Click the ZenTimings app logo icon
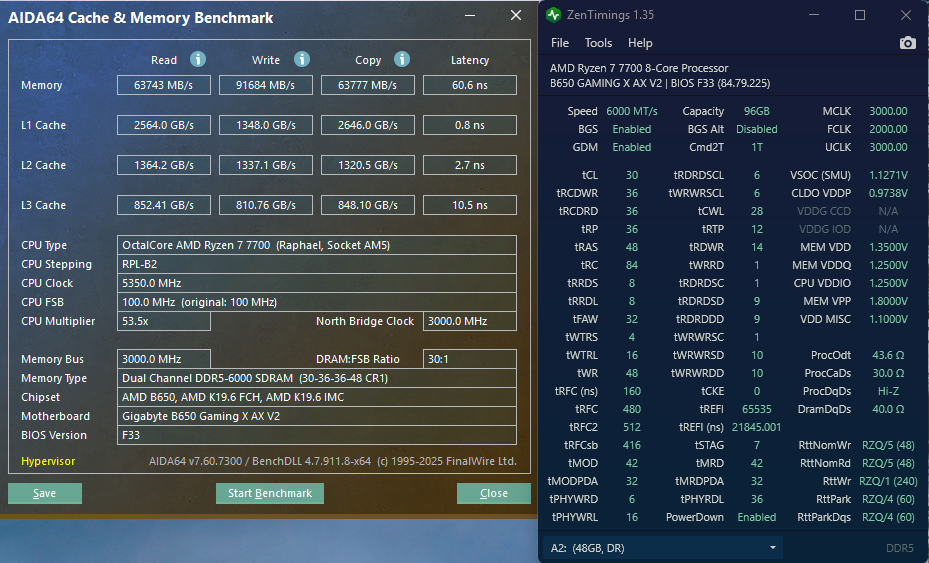The height and width of the screenshot is (563, 929). coord(553,15)
